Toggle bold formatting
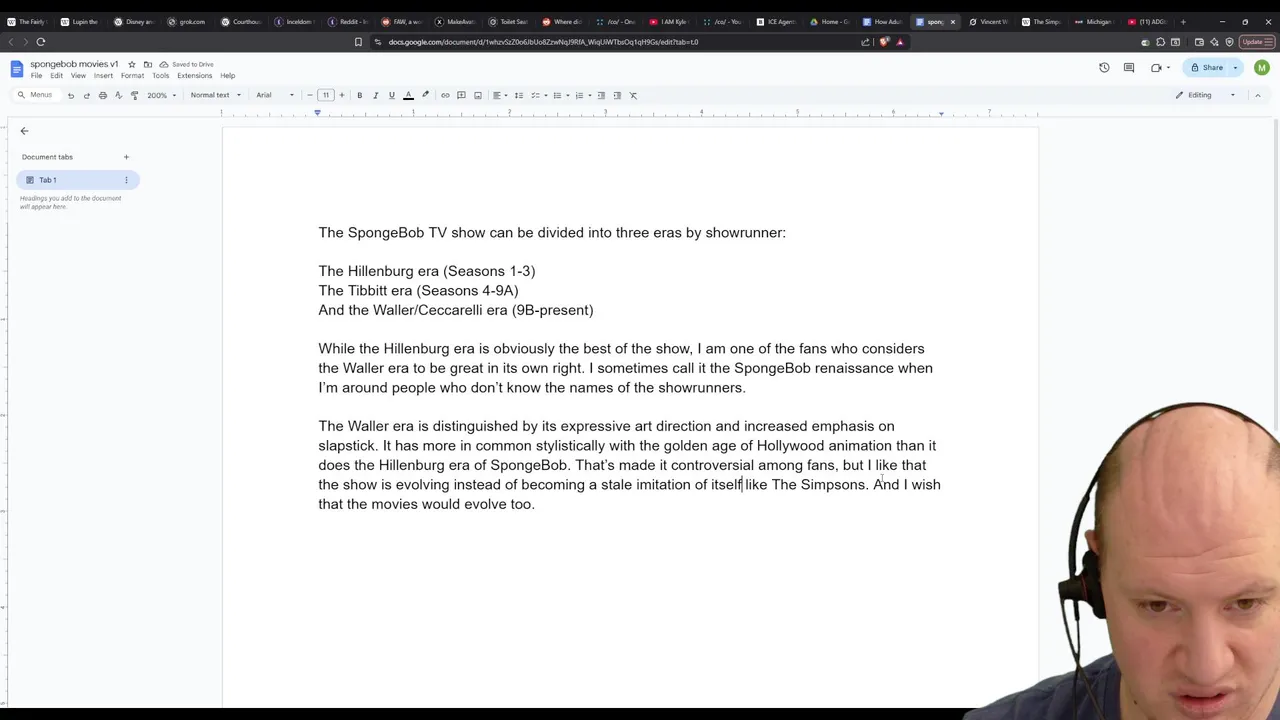 tap(359, 95)
